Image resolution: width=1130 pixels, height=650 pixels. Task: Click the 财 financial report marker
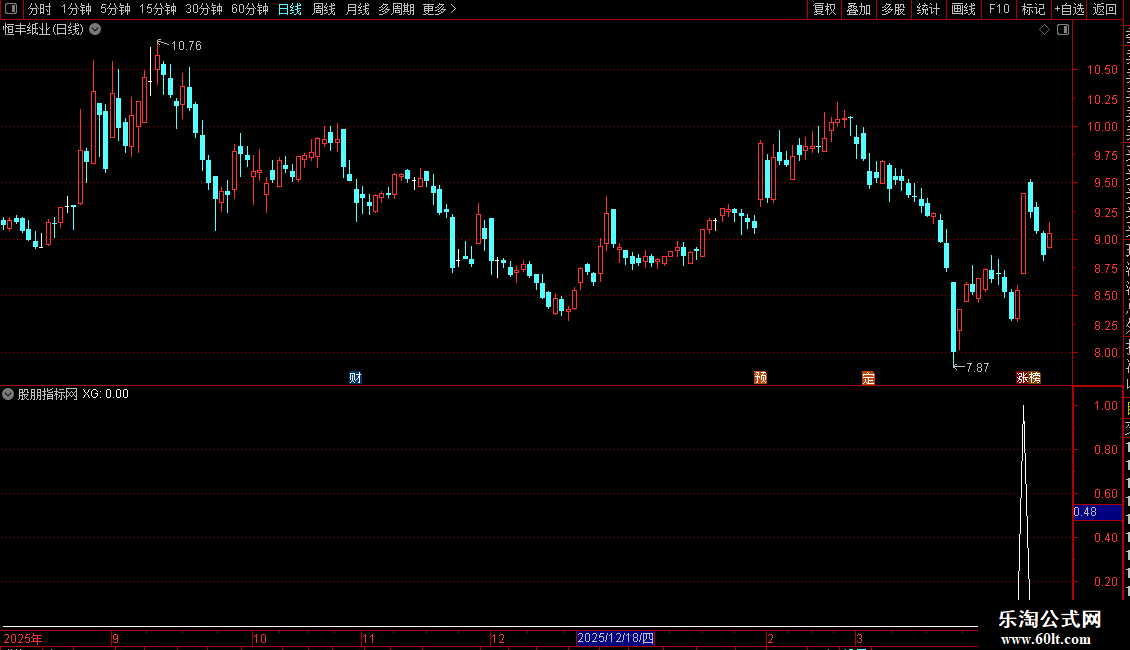tap(355, 378)
